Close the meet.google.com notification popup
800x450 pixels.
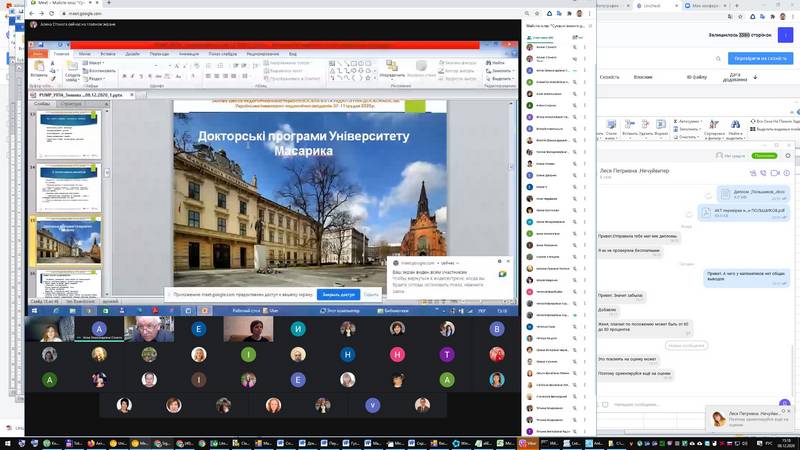508,261
